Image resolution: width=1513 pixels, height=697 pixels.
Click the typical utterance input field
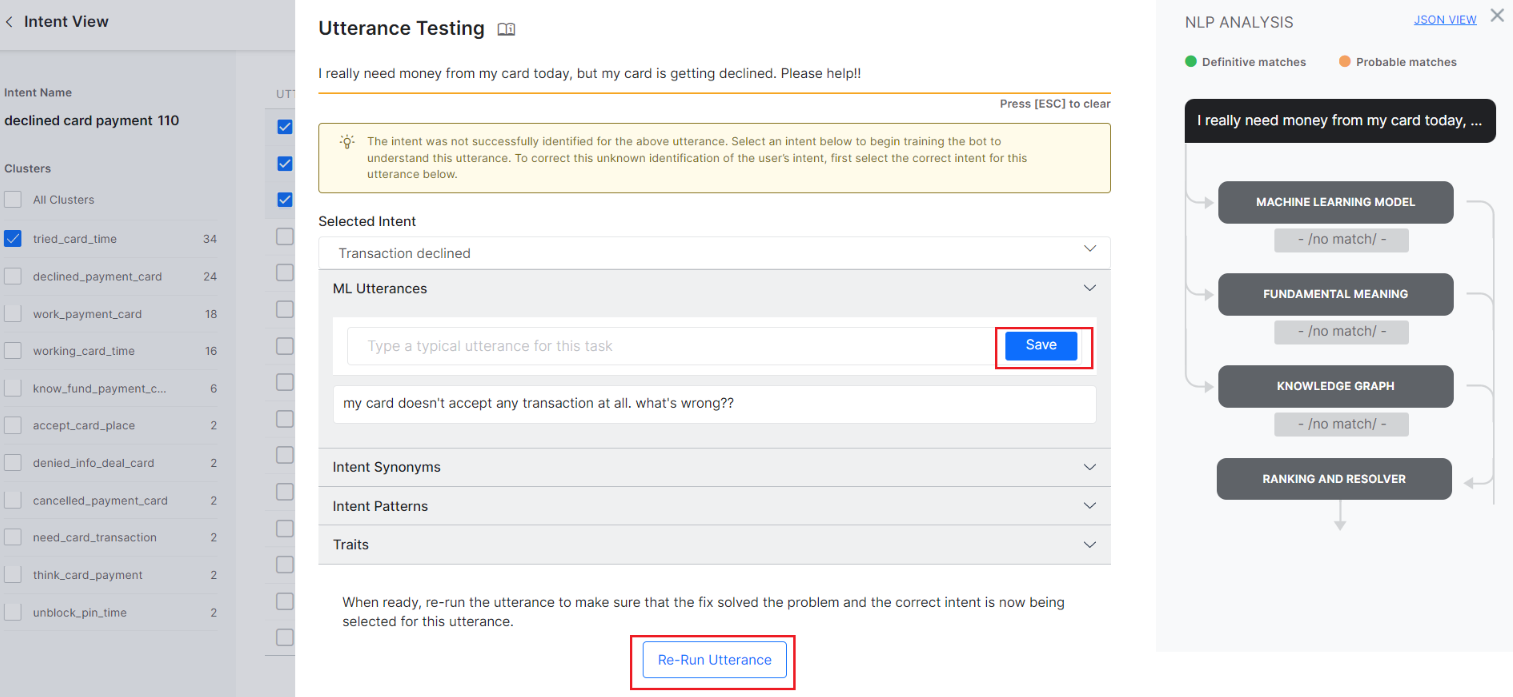tap(670, 346)
